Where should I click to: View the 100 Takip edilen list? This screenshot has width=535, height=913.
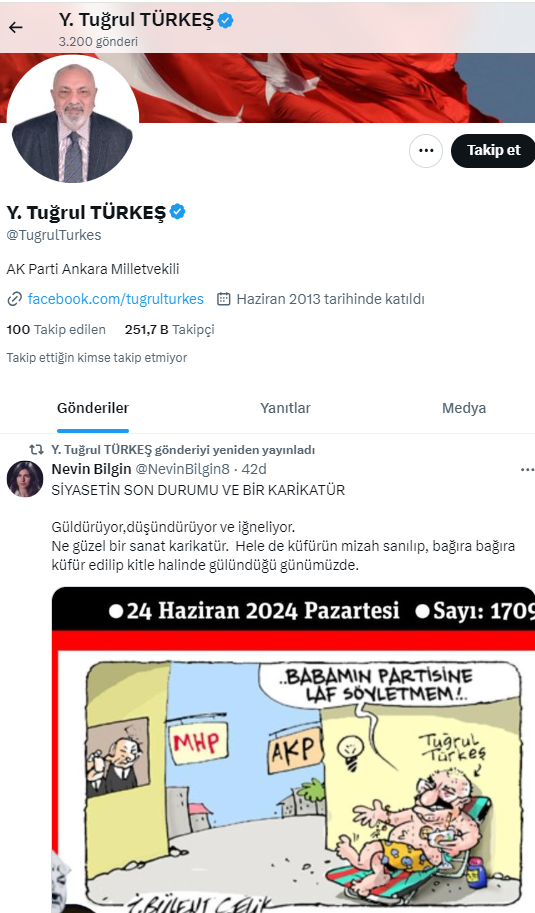click(x=56, y=330)
